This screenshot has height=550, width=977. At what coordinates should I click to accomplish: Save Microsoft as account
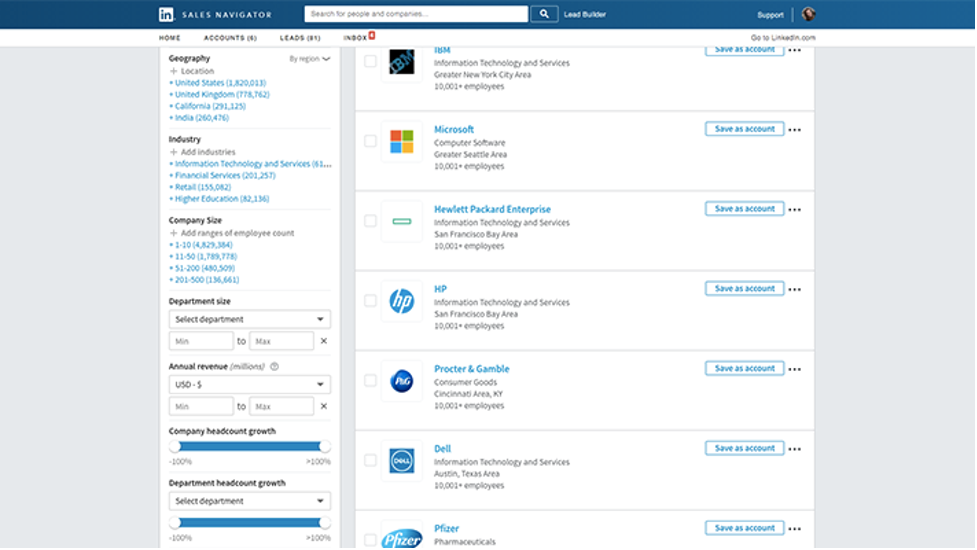[745, 129]
